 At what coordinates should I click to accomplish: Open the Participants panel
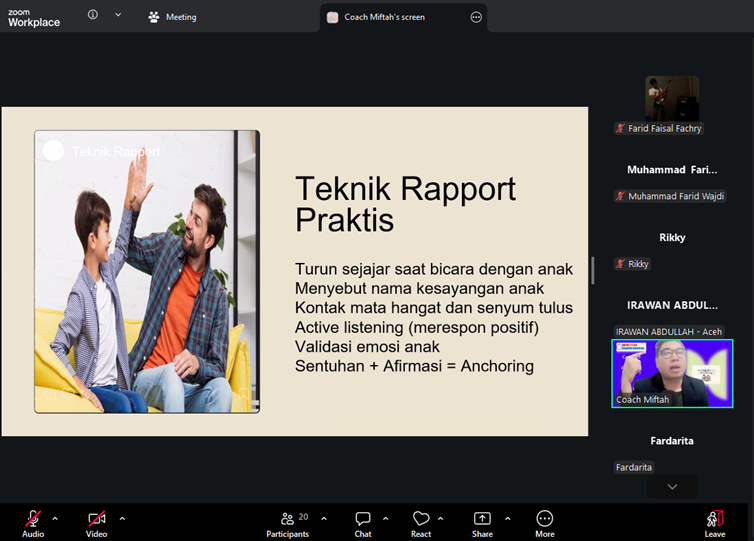pos(288,523)
